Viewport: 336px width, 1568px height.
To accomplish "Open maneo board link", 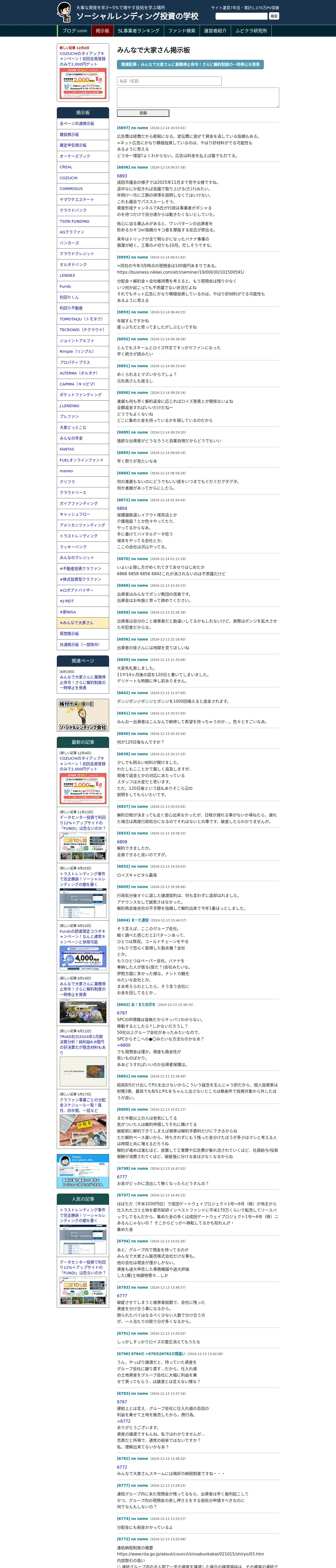I will click(x=83, y=471).
